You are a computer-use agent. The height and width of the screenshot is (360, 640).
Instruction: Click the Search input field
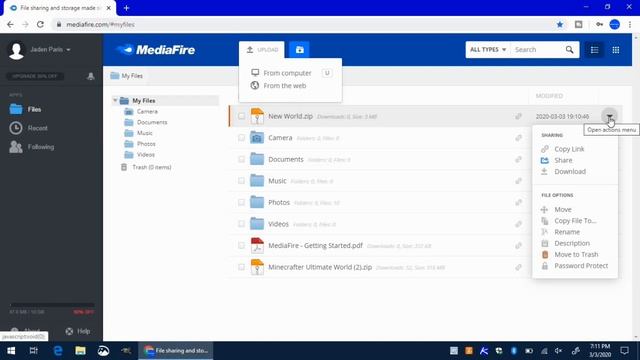click(x=537, y=50)
